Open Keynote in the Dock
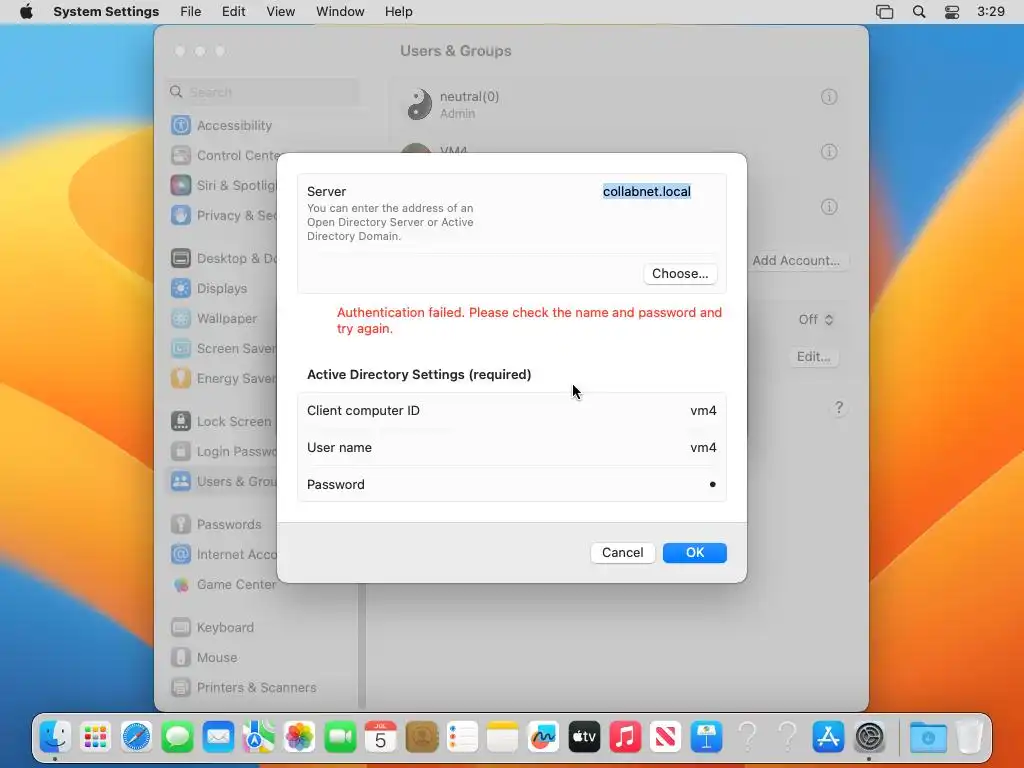 click(707, 737)
